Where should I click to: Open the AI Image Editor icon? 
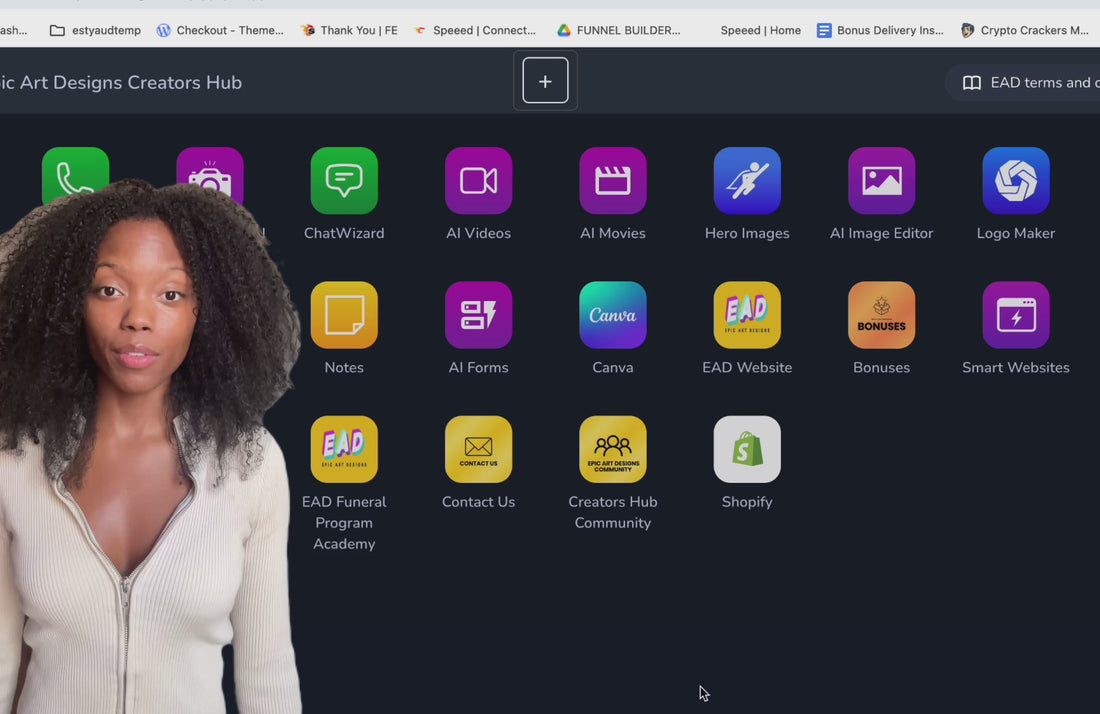(x=881, y=181)
